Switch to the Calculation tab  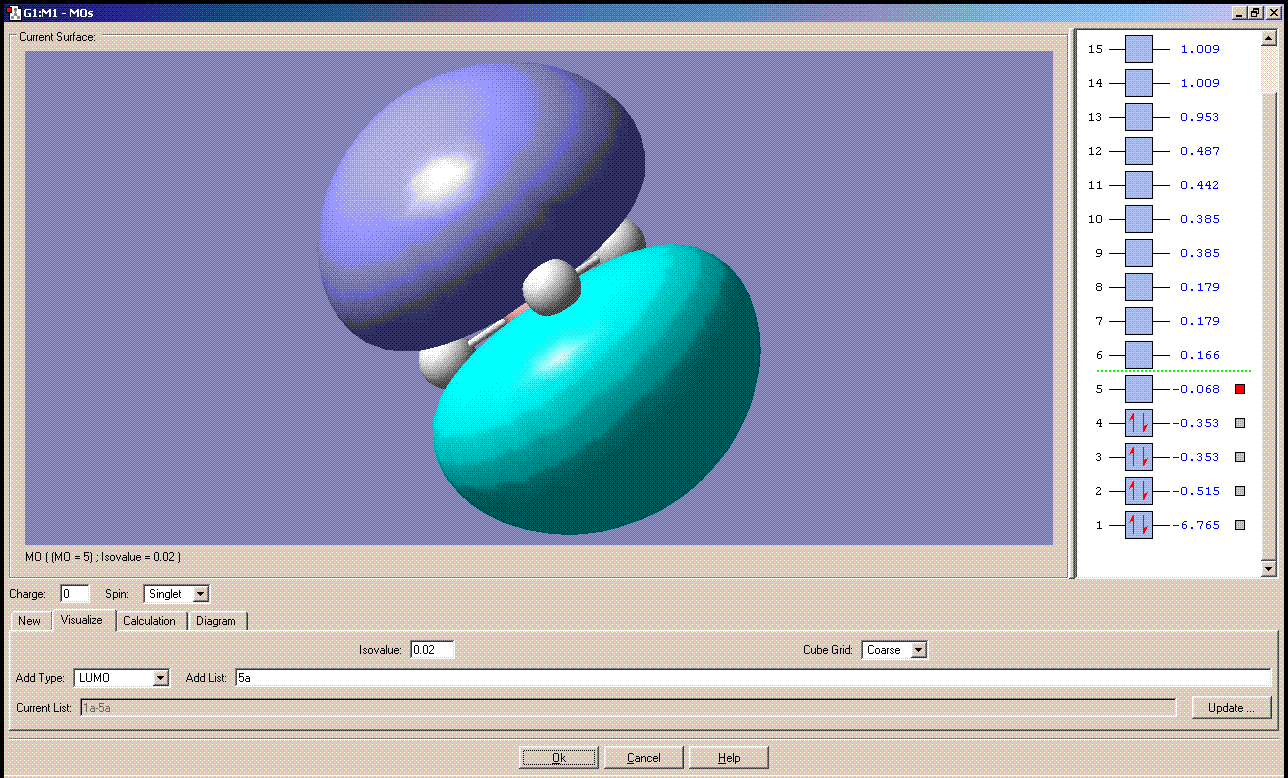click(x=150, y=621)
